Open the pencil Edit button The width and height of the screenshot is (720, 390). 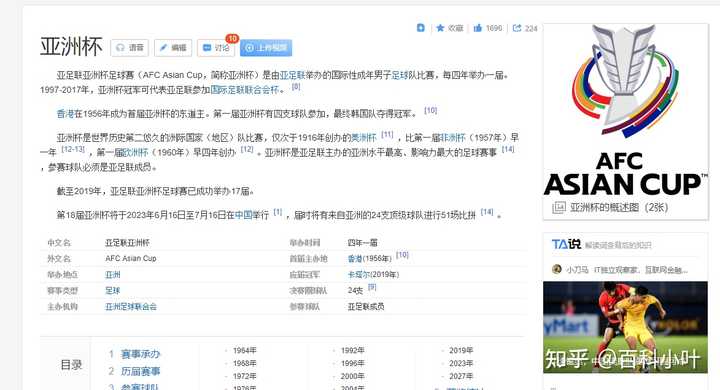pos(173,48)
